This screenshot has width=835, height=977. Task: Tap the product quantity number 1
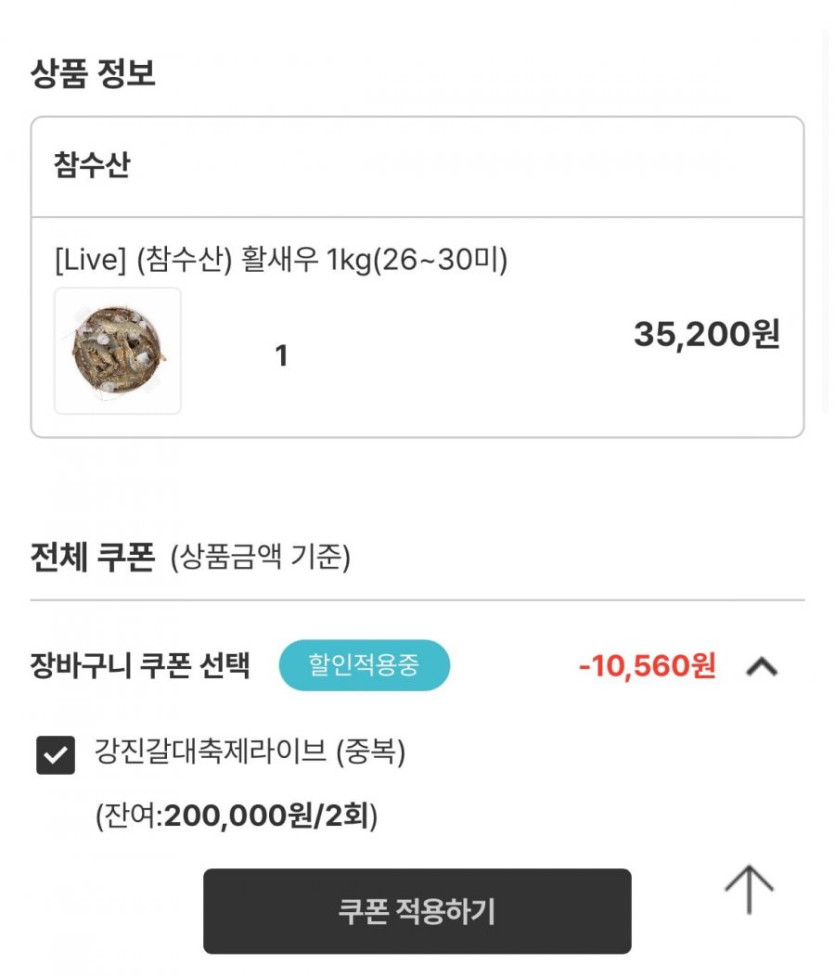coord(281,355)
